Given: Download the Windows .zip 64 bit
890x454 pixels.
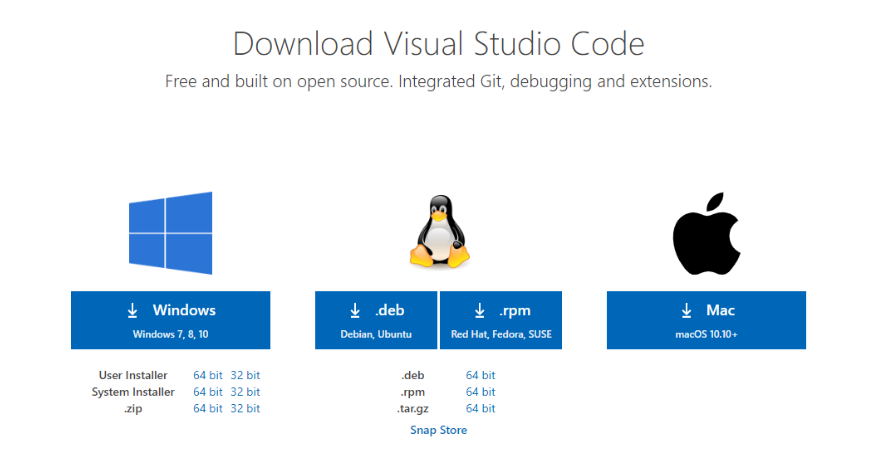Looking at the screenshot, I should [x=208, y=408].
